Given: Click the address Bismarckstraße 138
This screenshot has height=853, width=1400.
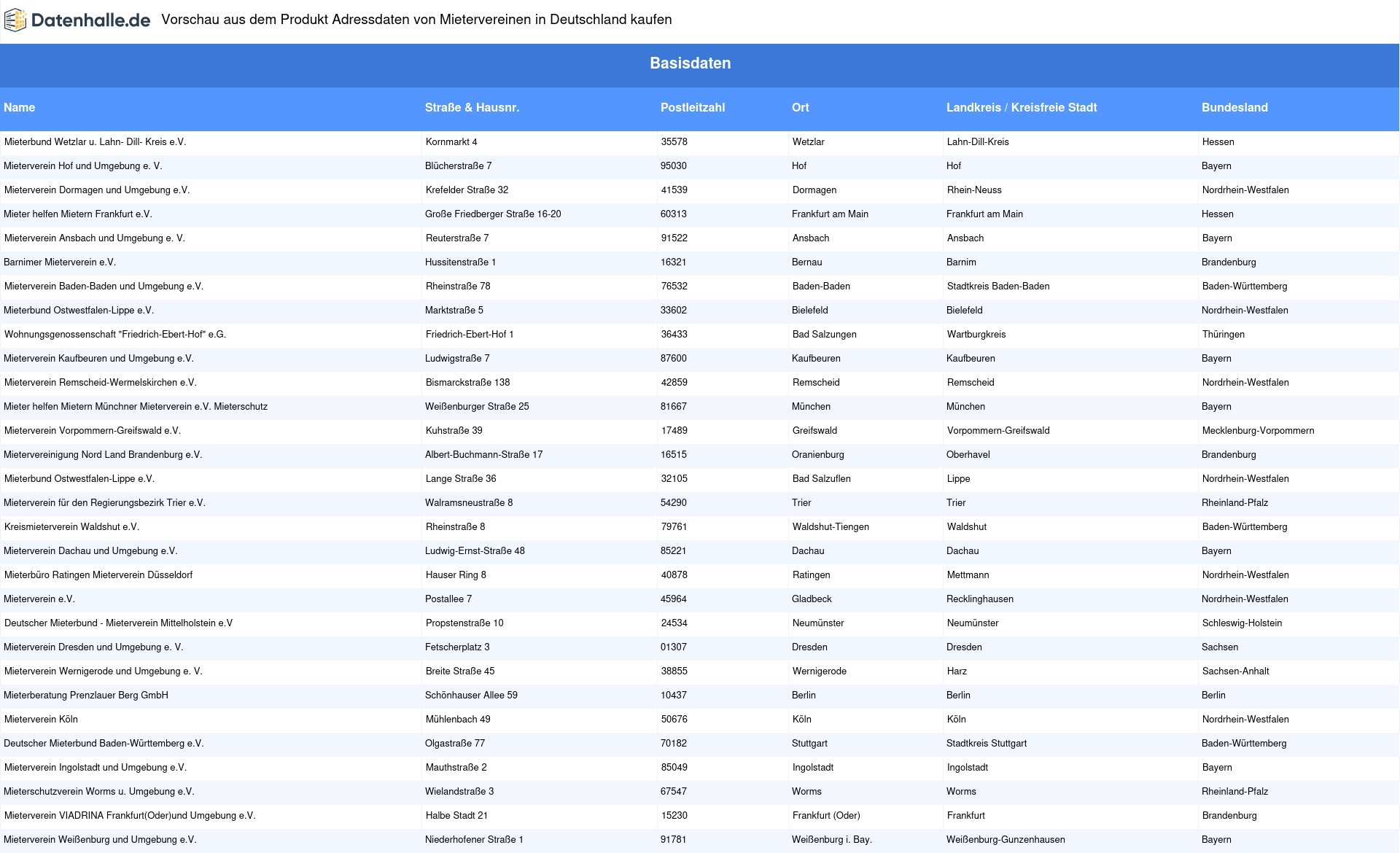Looking at the screenshot, I should pos(467,383).
